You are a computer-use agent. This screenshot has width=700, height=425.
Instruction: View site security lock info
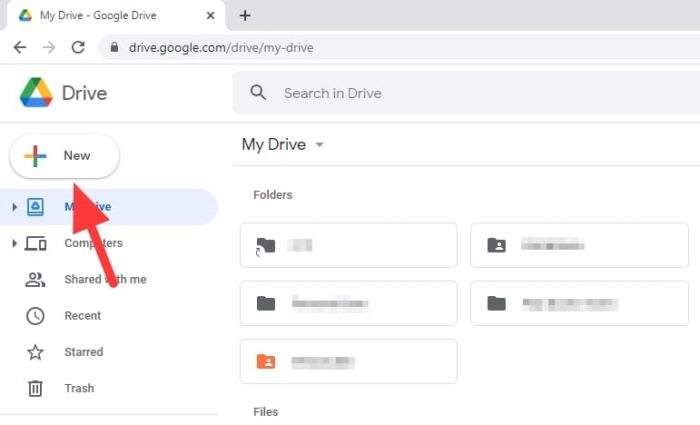[114, 47]
